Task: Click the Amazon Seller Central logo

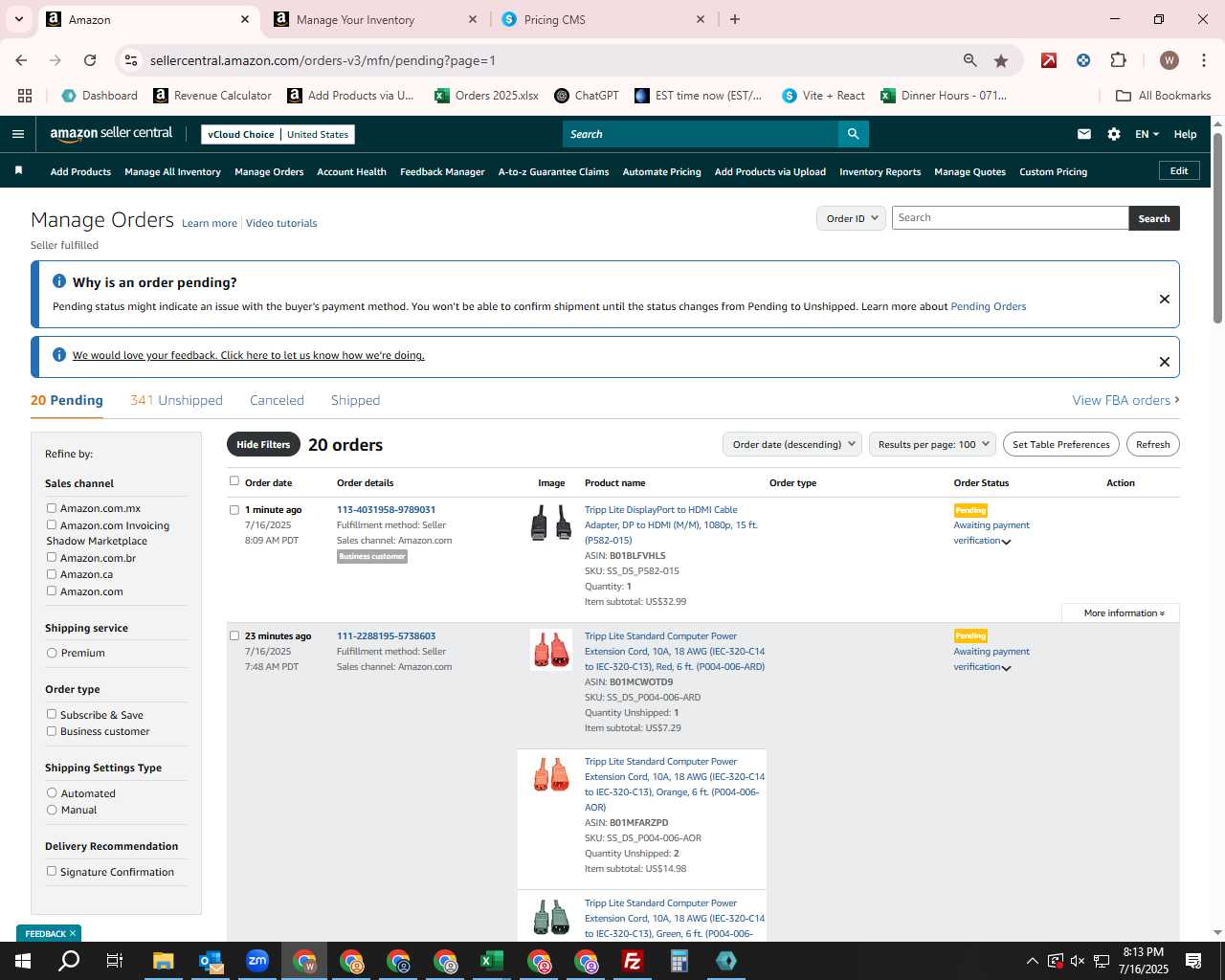Action: [111, 134]
